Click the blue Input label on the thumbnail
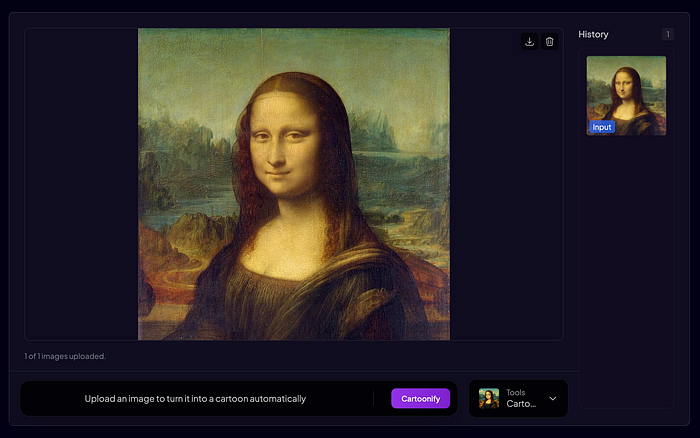This screenshot has width=700, height=438. click(602, 127)
